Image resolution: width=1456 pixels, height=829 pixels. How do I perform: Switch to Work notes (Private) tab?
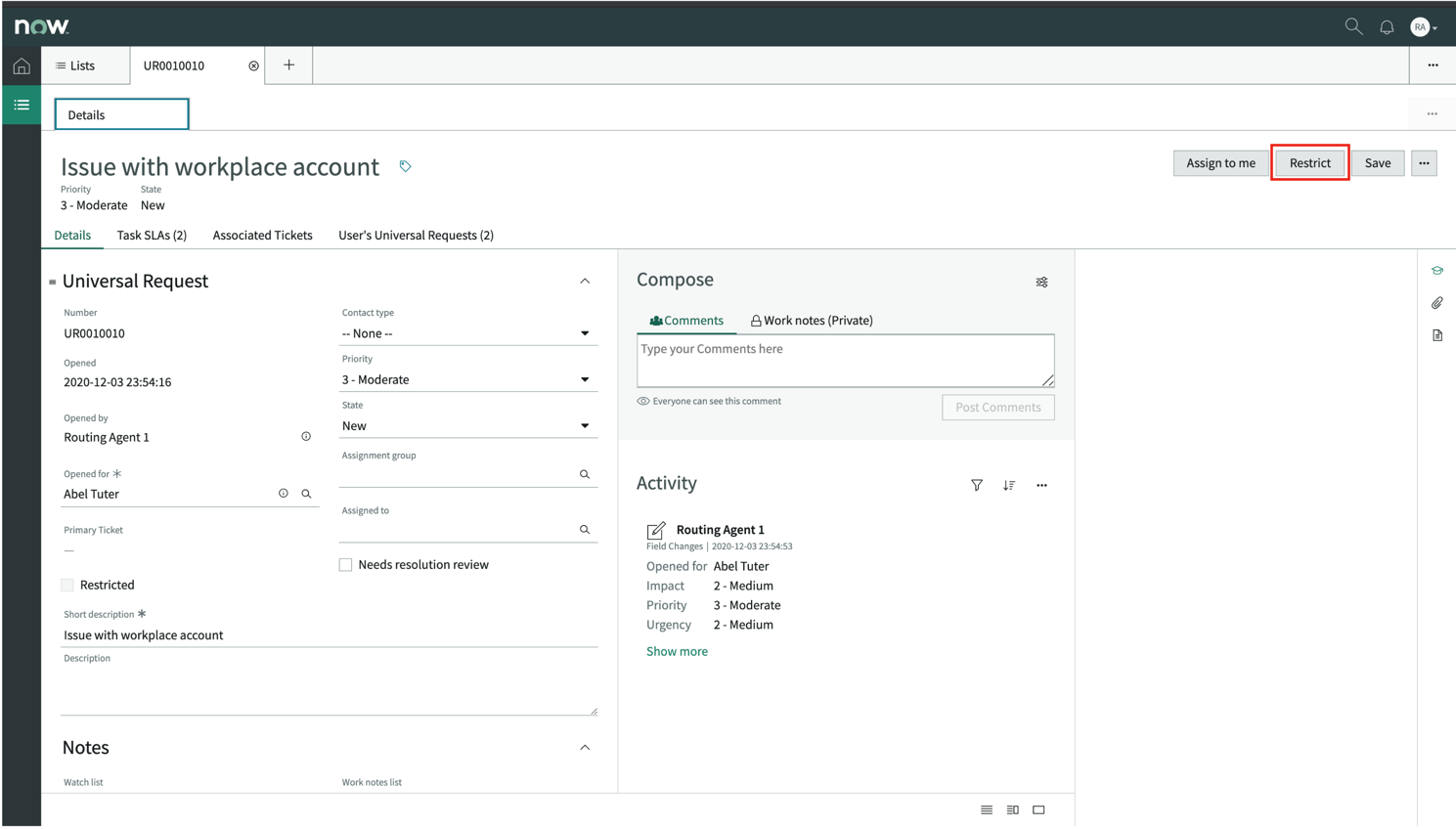[x=812, y=321]
